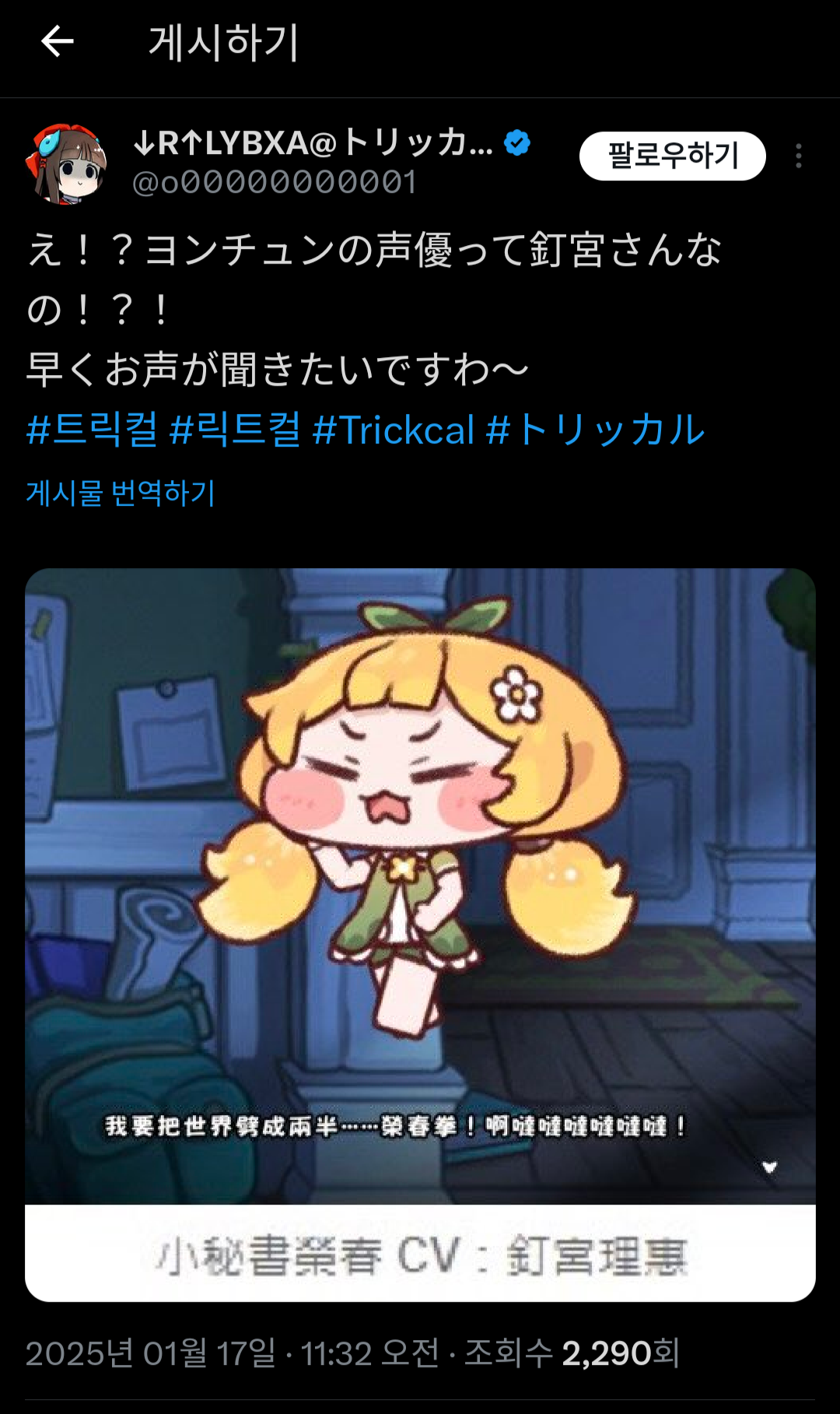Open the three-dot more options menu

click(798, 156)
